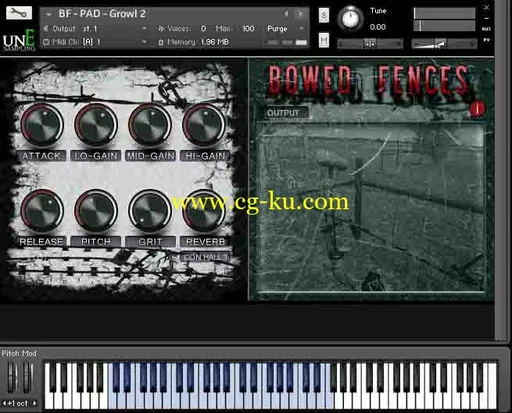Collapse the instrument header with the small arrow
512x413 pixels.
[49, 14]
